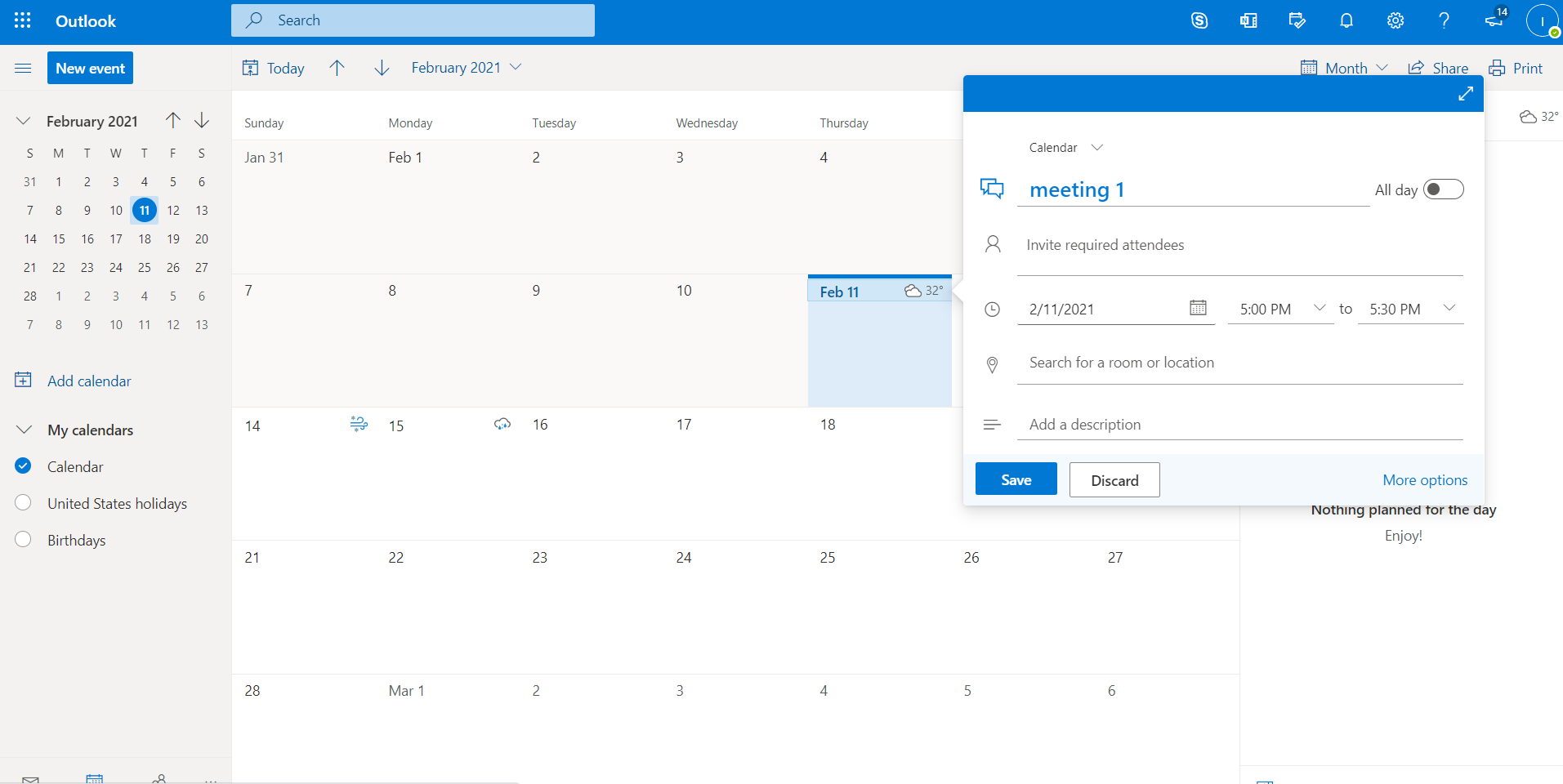Click the Add a description field
This screenshot has height=784, width=1563.
[x=1239, y=425]
